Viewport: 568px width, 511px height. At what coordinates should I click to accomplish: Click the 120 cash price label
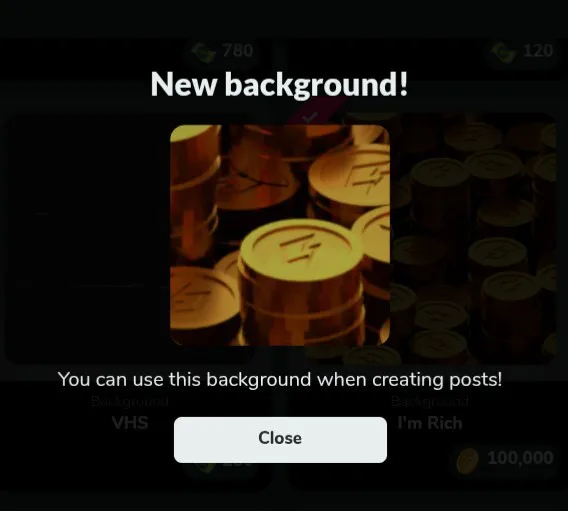click(x=538, y=51)
